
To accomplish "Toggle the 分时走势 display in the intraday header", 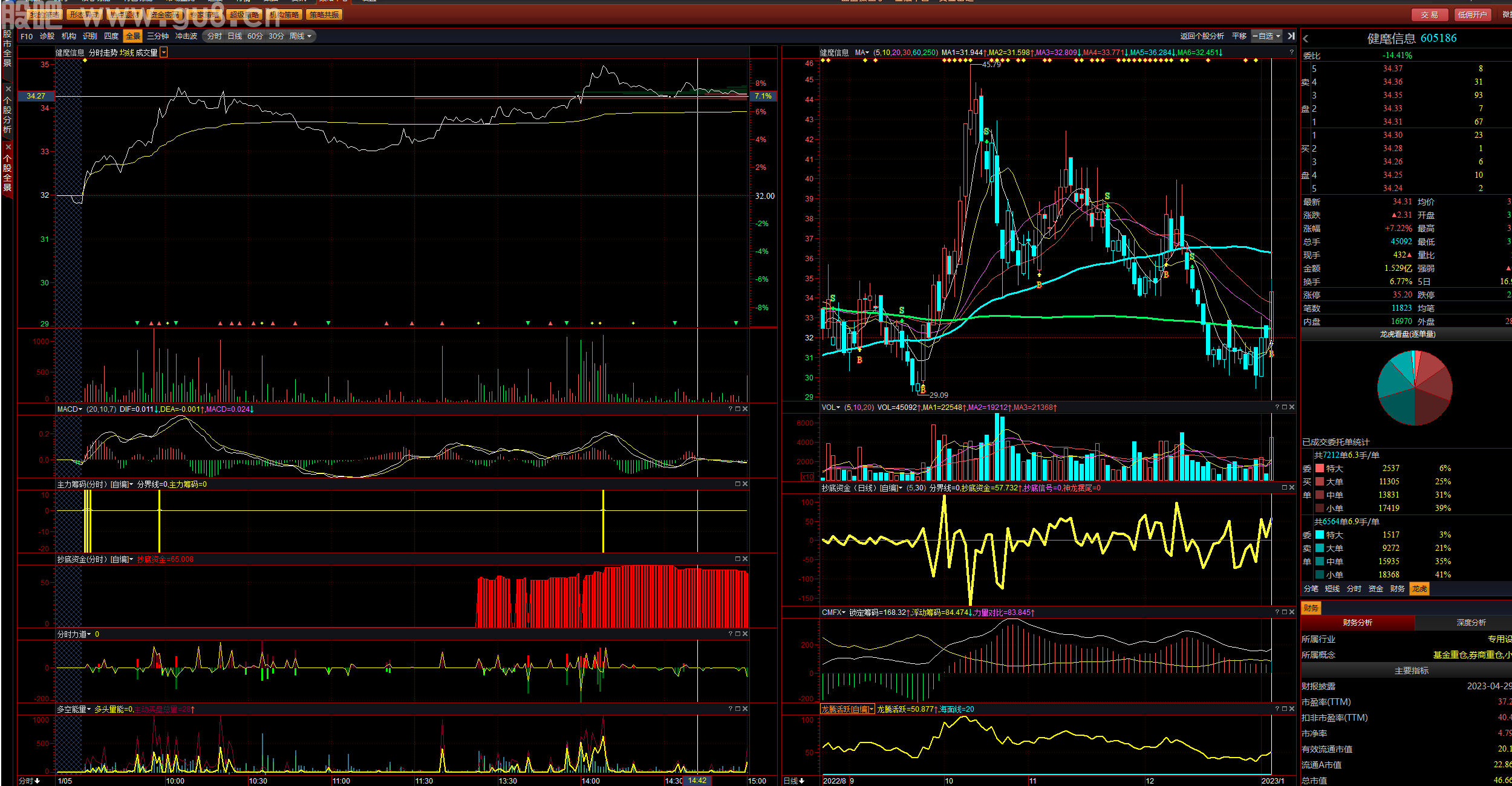I will [x=103, y=53].
